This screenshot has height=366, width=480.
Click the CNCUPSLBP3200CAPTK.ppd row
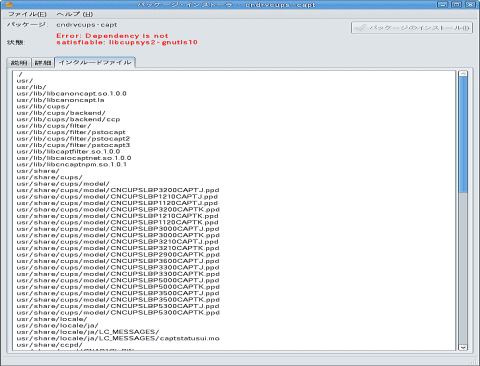pos(118,210)
